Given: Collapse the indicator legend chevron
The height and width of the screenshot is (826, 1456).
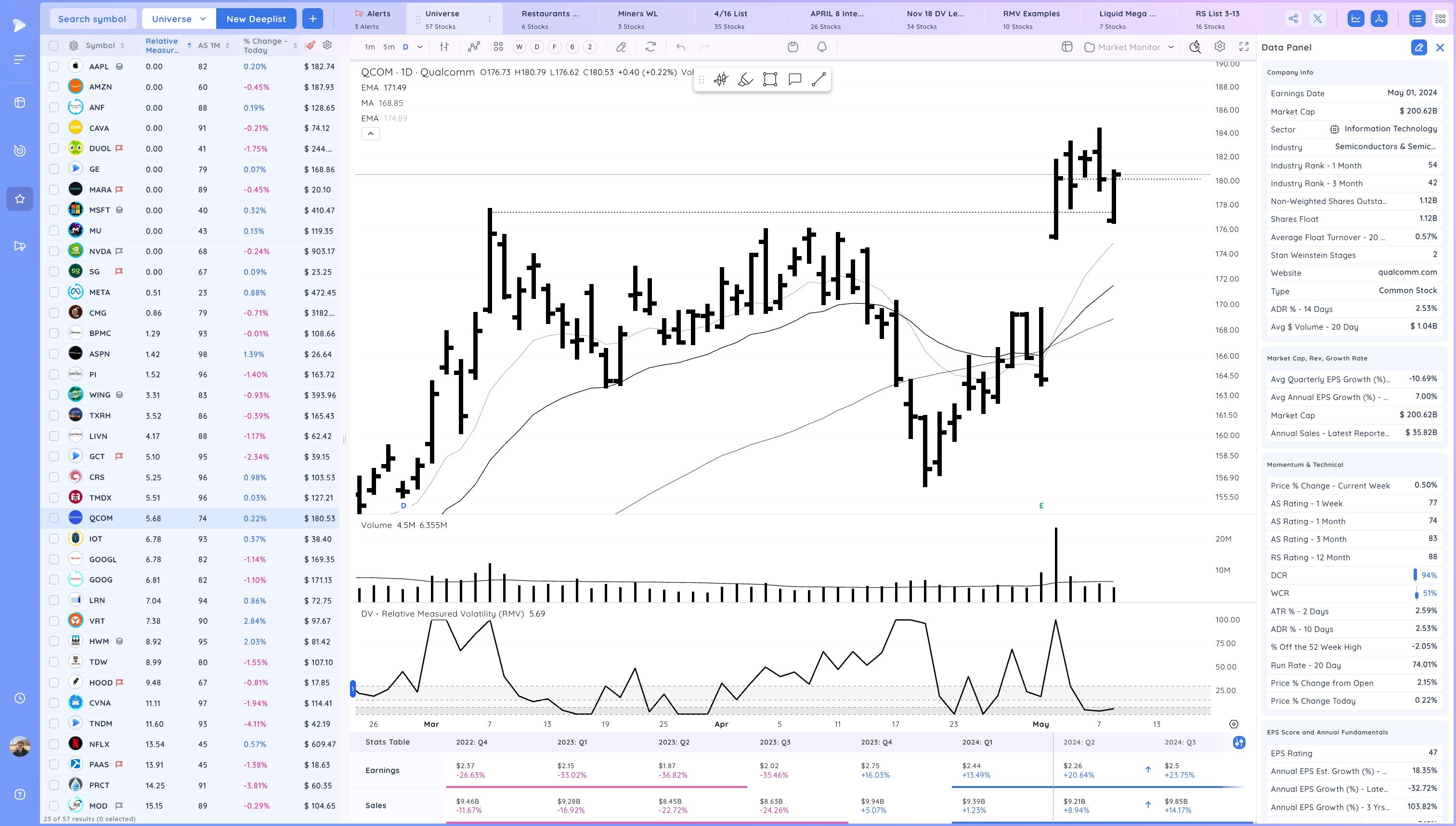Looking at the screenshot, I should (371, 134).
